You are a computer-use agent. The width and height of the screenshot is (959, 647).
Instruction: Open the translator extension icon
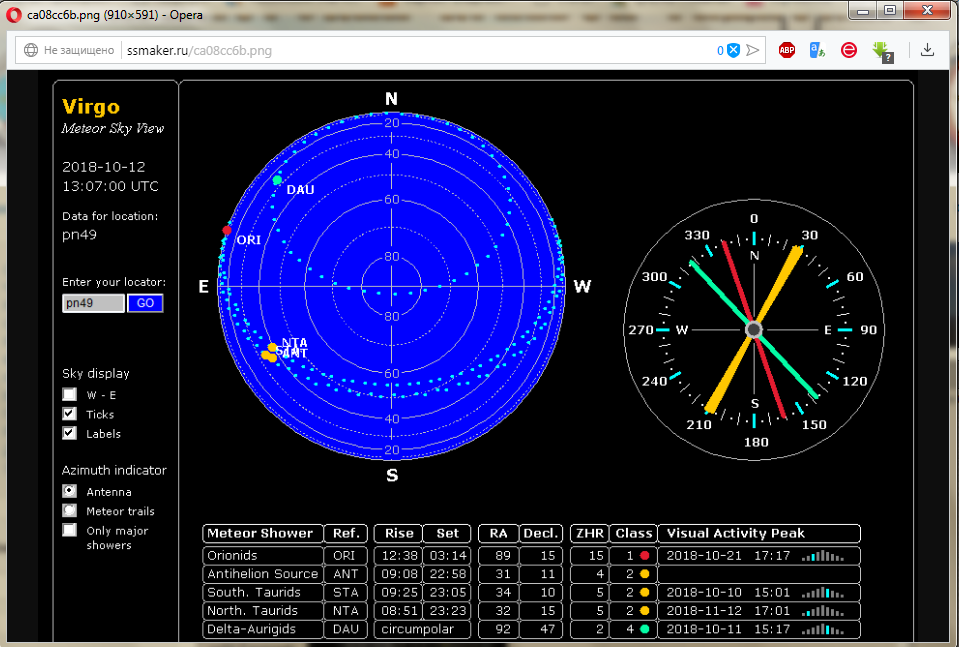pos(817,50)
